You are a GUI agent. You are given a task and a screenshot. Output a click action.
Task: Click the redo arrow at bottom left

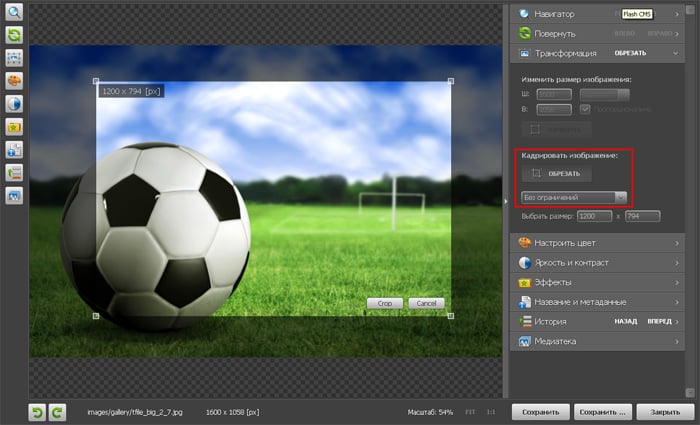pyautogui.click(x=57, y=411)
